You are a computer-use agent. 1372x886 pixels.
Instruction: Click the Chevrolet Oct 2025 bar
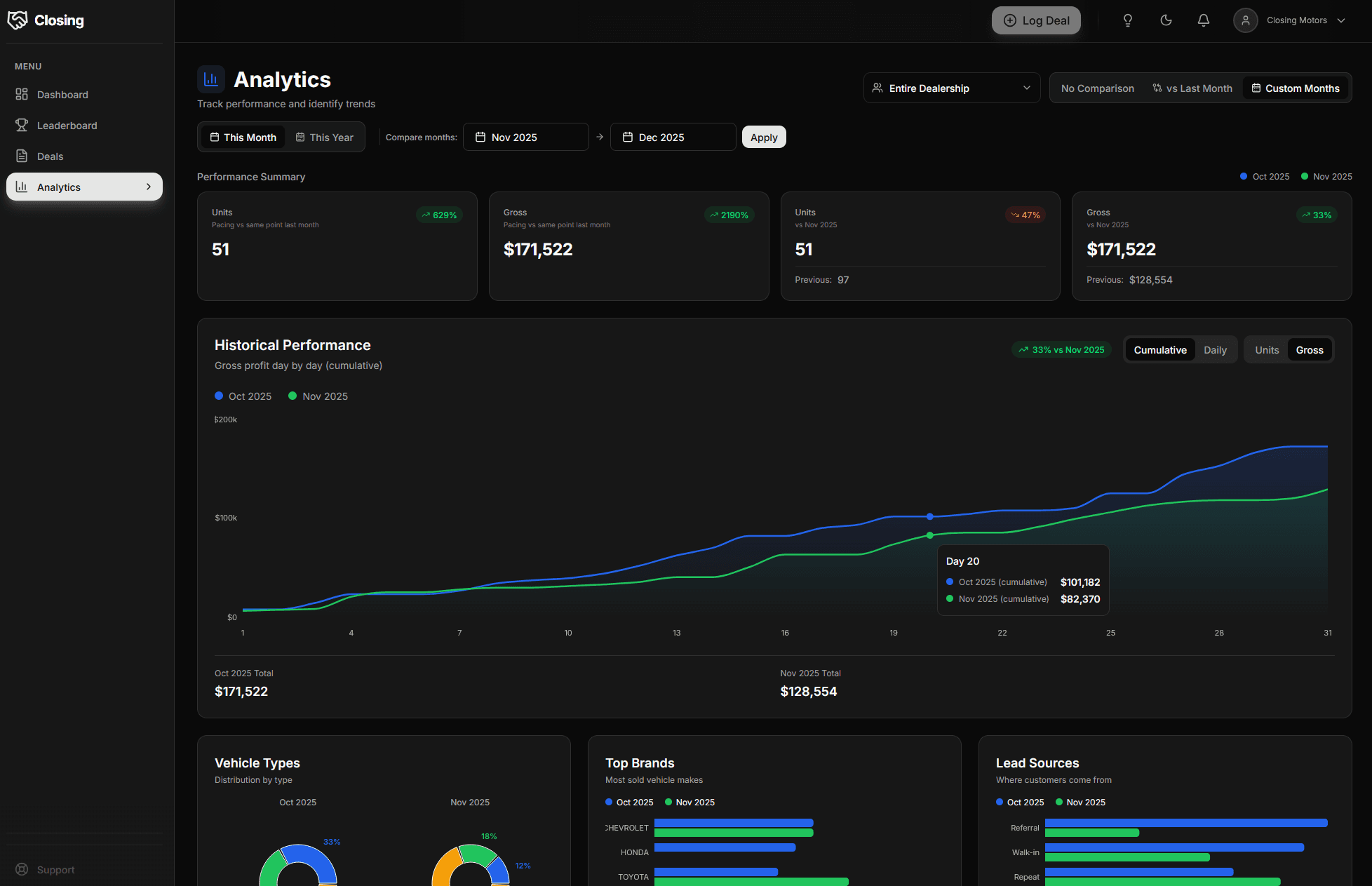coord(733,823)
